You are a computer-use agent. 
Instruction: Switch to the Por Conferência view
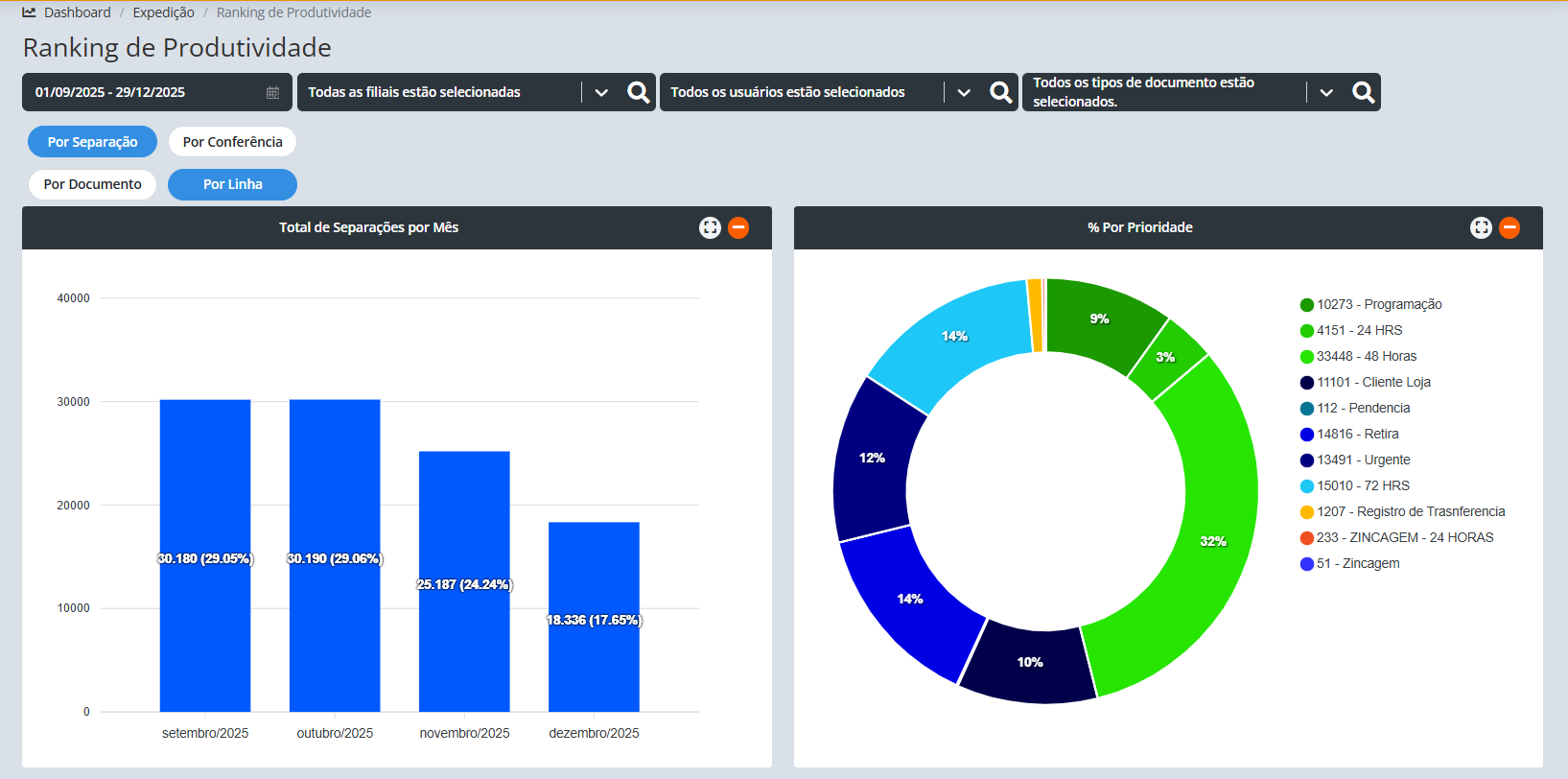click(232, 142)
